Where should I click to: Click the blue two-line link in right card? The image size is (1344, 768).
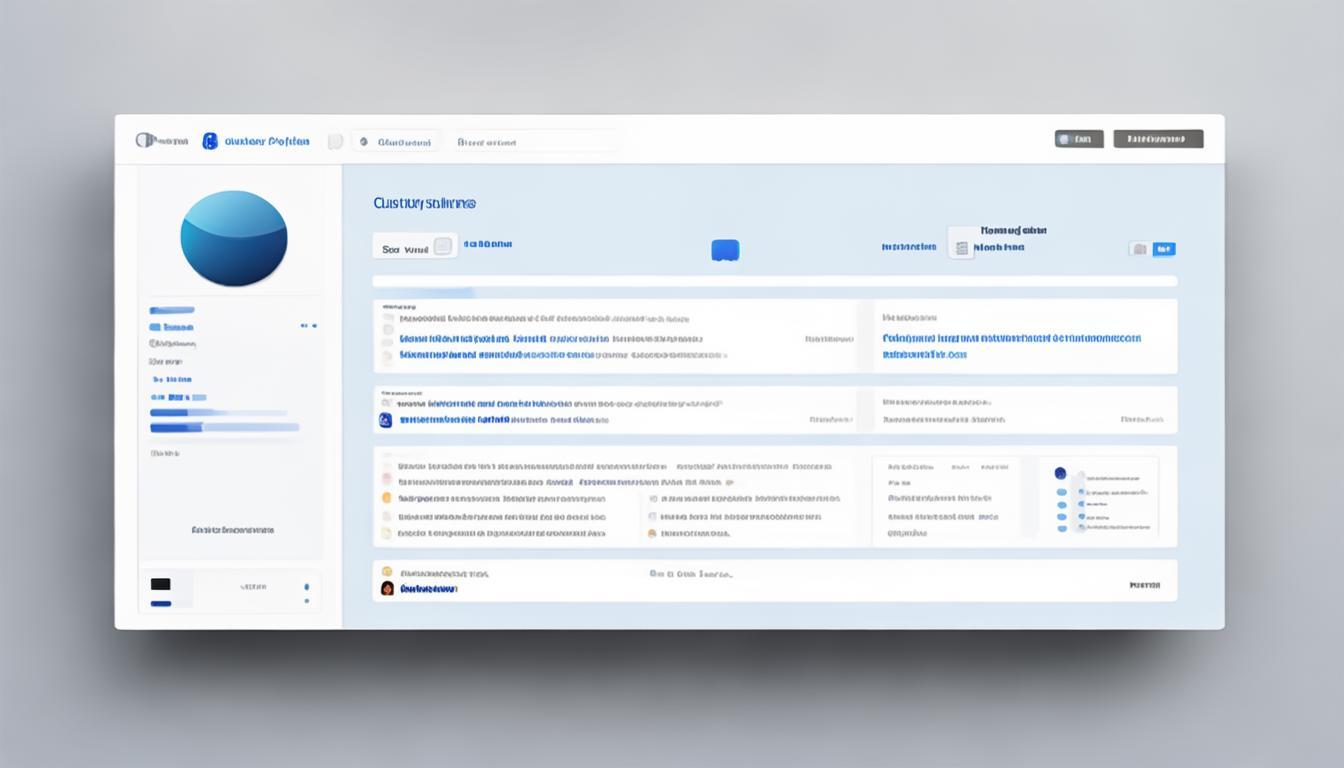coord(1010,346)
